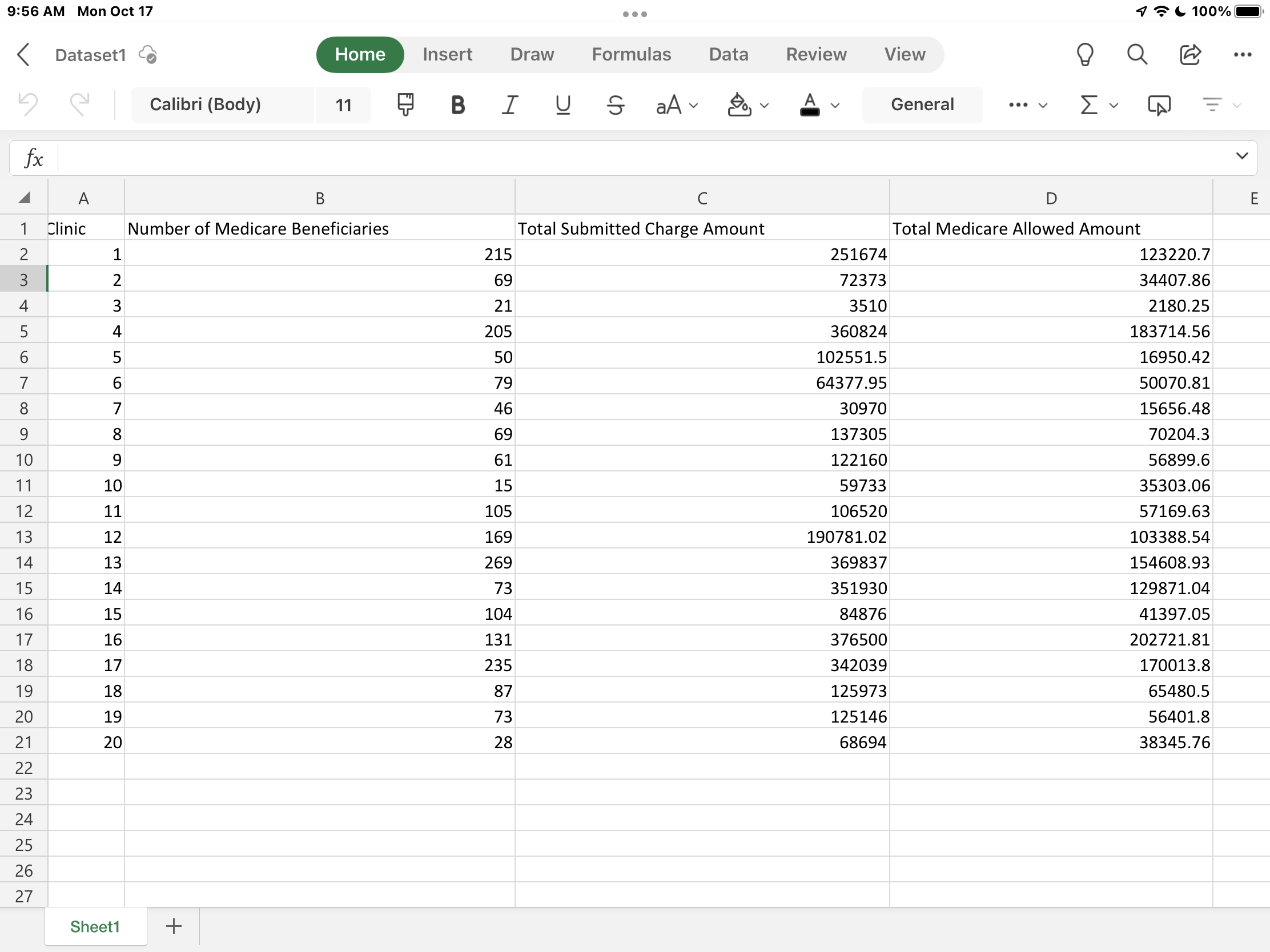Click the Tell Me lightbulb icon
The width and height of the screenshot is (1270, 952).
click(1084, 55)
